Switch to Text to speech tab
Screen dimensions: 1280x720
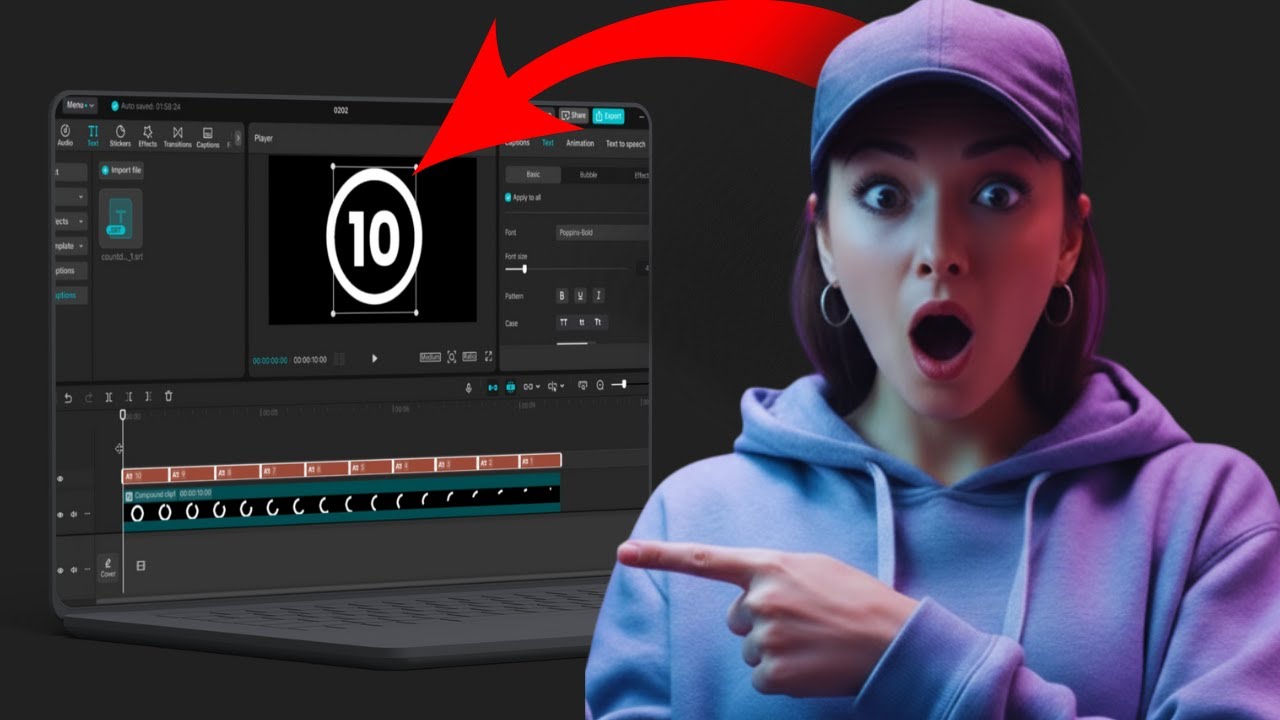coord(626,144)
